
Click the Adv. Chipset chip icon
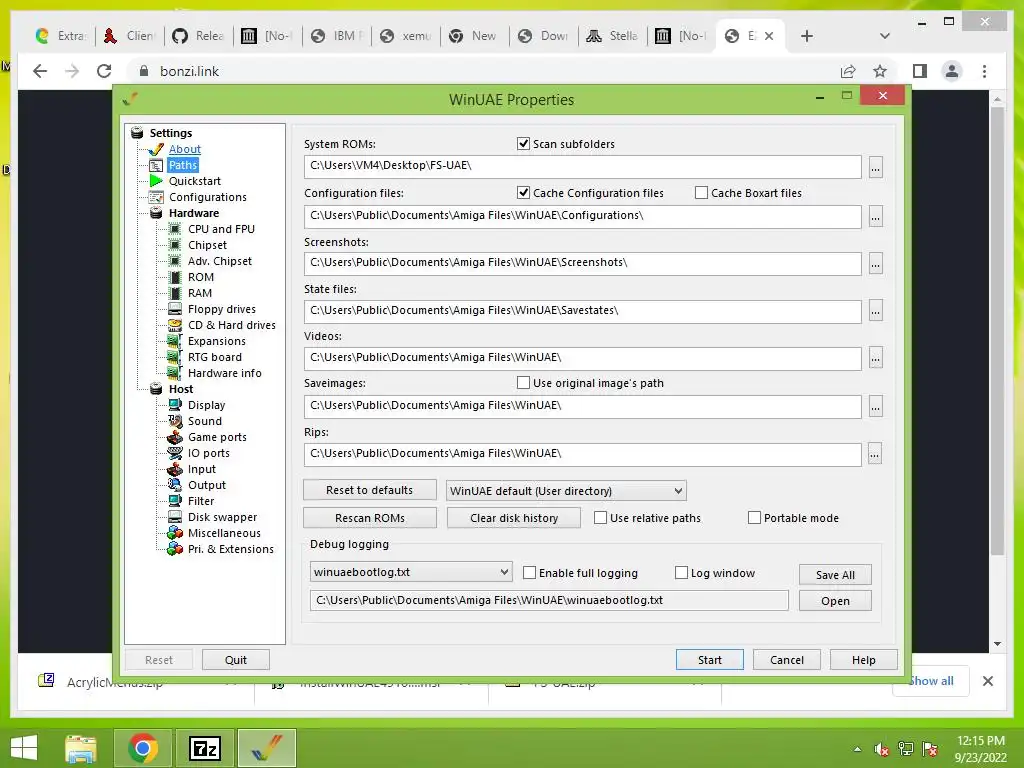click(175, 261)
